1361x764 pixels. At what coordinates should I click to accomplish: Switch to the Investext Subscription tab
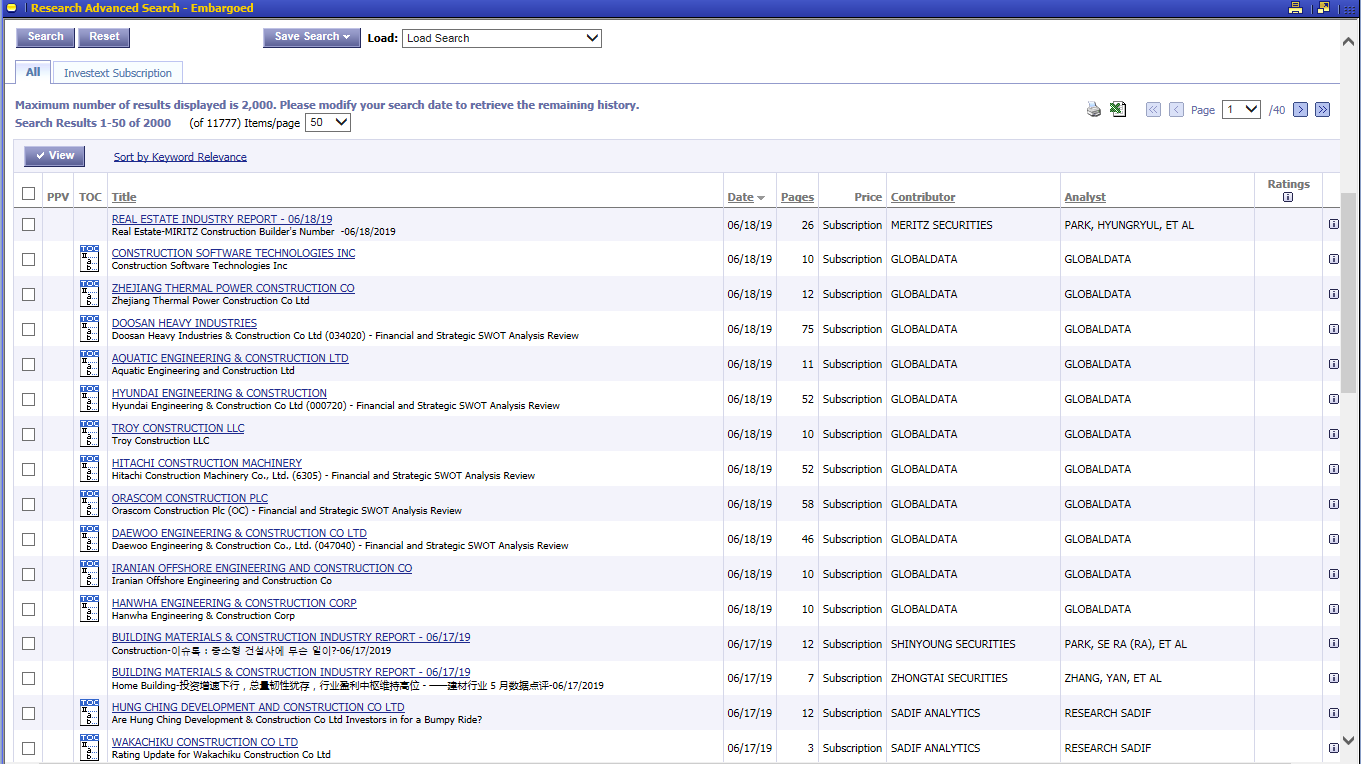pos(118,73)
